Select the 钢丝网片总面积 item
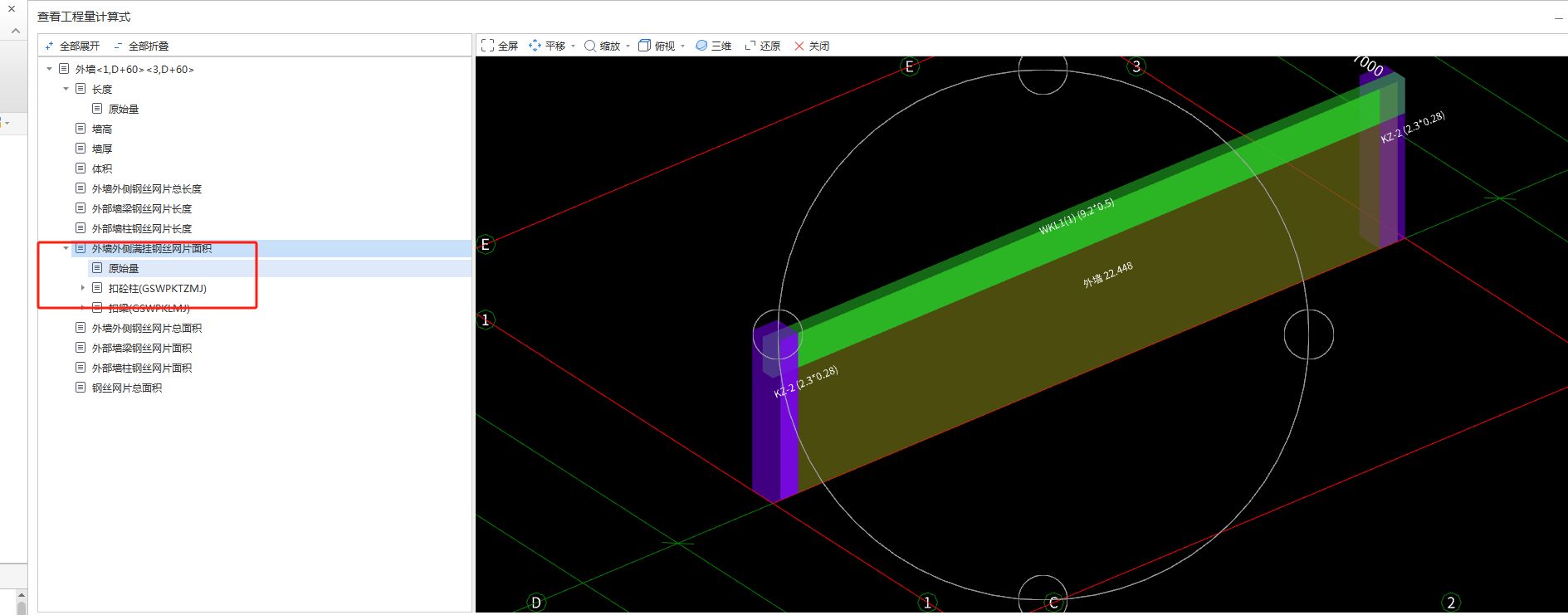 127,388
